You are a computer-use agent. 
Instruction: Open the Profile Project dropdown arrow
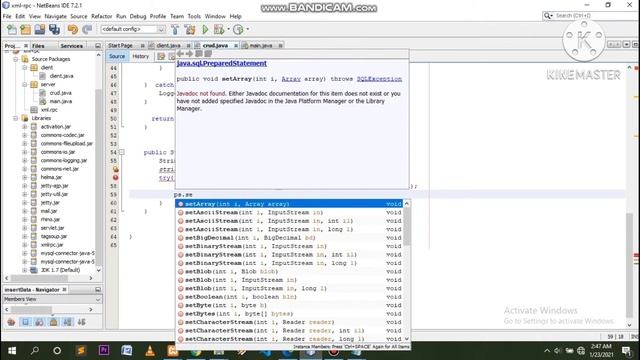pos(248,29)
